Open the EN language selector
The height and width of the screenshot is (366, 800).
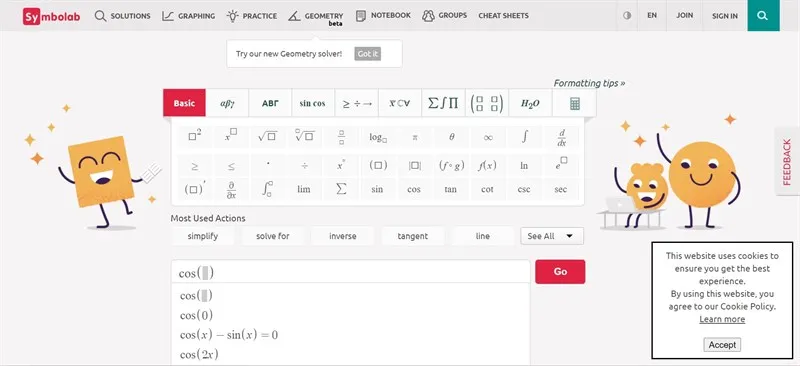pyautogui.click(x=652, y=15)
